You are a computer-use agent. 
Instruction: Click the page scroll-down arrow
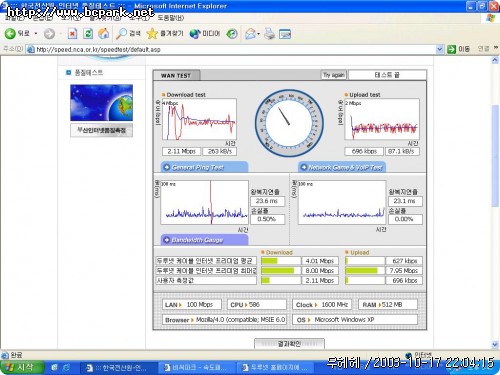(495, 344)
